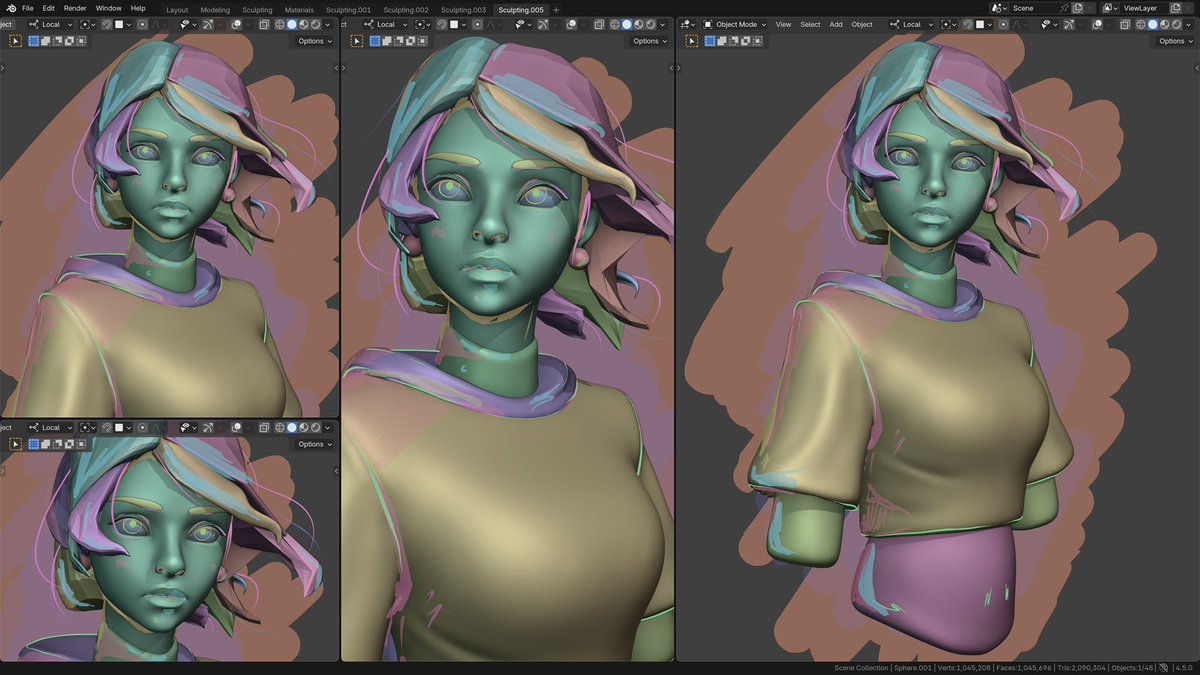The width and height of the screenshot is (1200, 675).
Task: Select rendered shading in bottom-left viewport
Action: [x=315, y=427]
